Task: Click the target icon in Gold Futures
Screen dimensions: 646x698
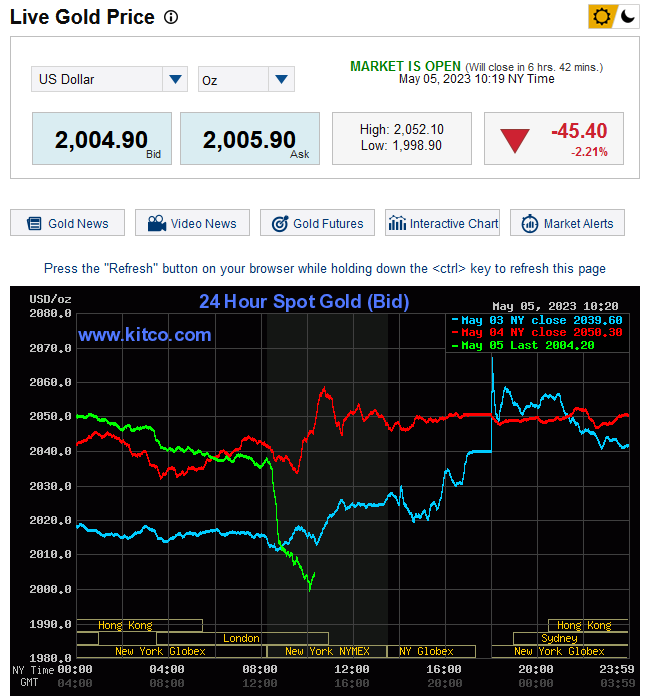Action: 280,223
